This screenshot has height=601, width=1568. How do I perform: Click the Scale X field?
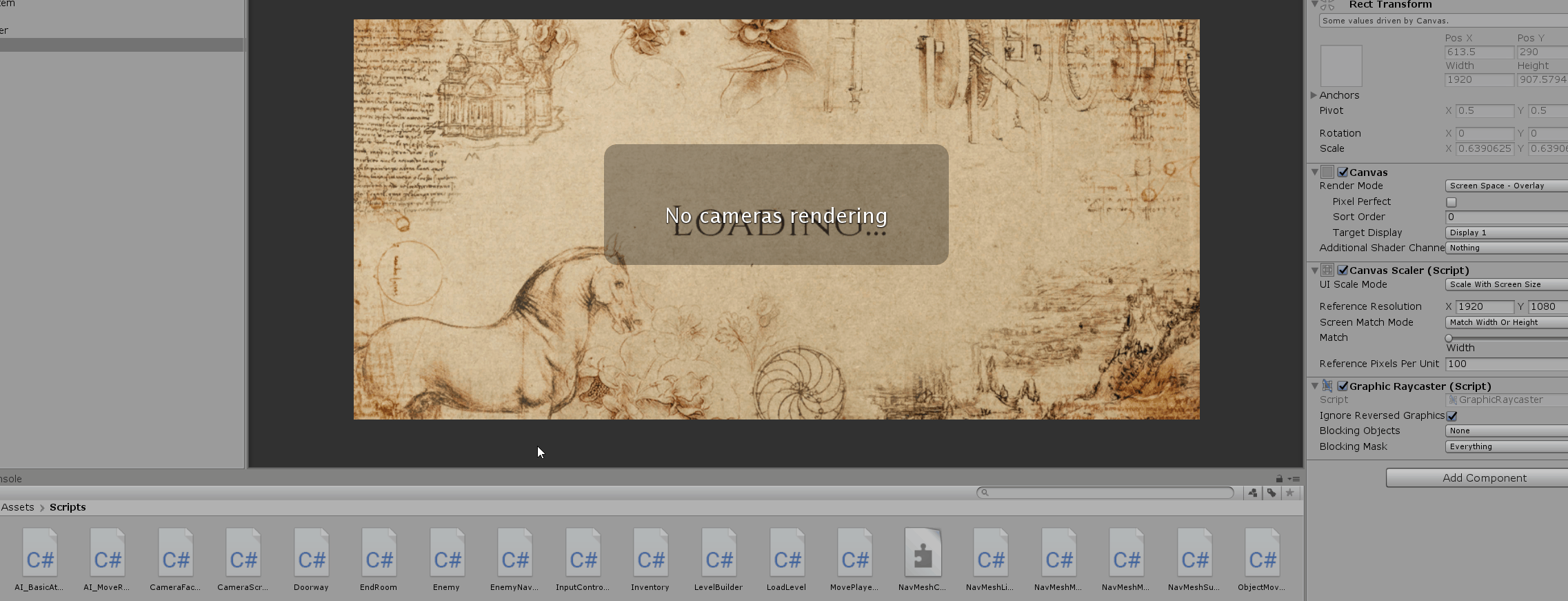1485,148
